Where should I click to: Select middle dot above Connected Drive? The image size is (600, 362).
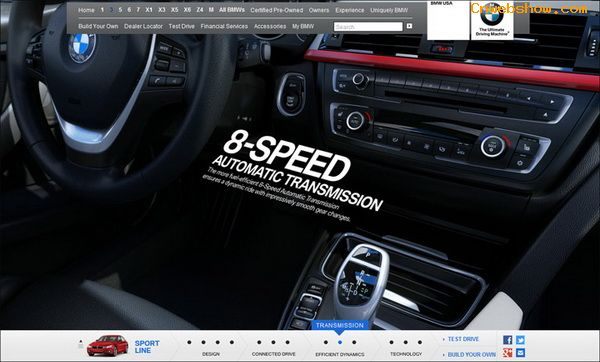click(273, 342)
